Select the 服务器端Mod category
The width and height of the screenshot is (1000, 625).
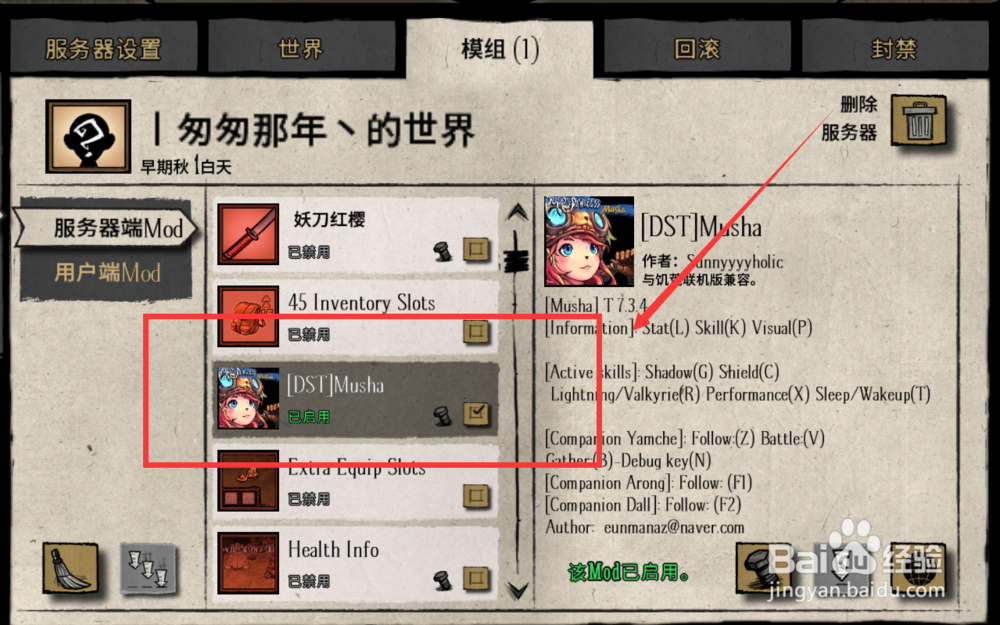(x=107, y=228)
